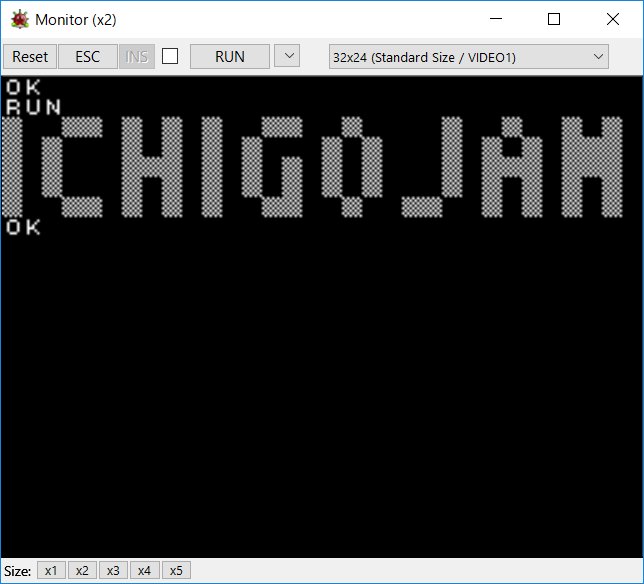This screenshot has width=644, height=584.
Task: Click the OK prompt below the ICHIGOJAM banner
Action: 23,227
